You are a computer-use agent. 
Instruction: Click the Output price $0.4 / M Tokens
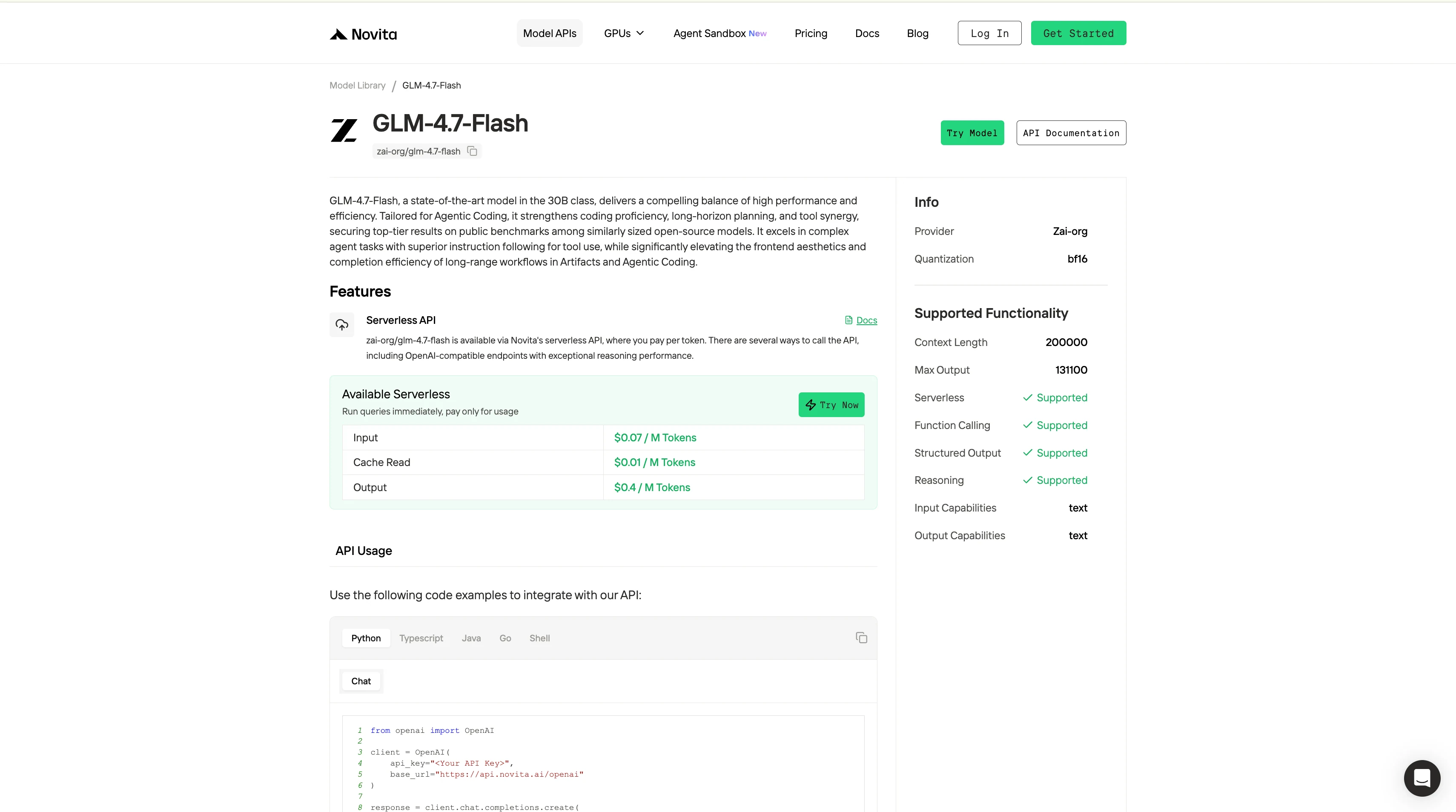[652, 487]
